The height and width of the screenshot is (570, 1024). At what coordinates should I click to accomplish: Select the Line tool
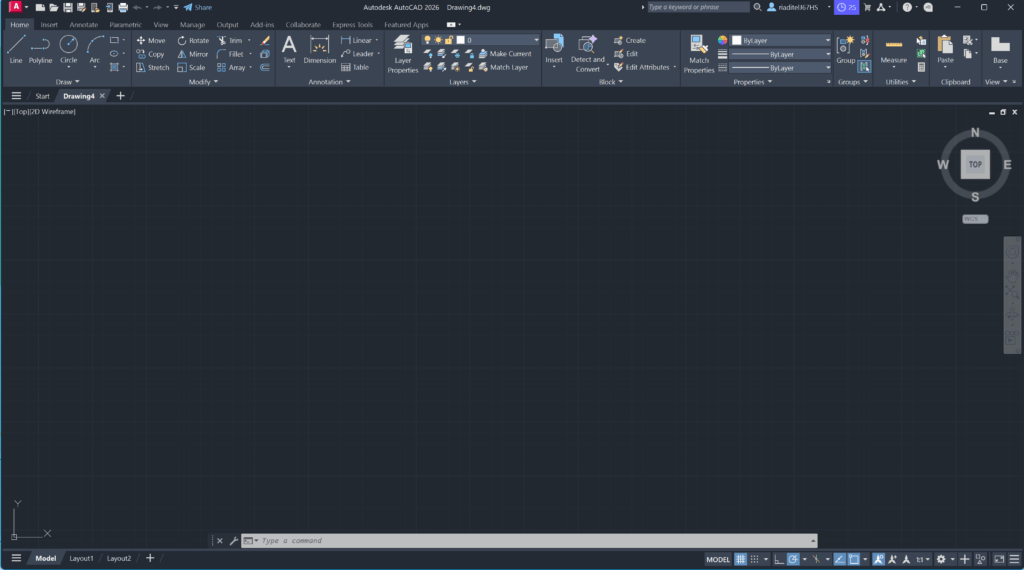(16, 49)
